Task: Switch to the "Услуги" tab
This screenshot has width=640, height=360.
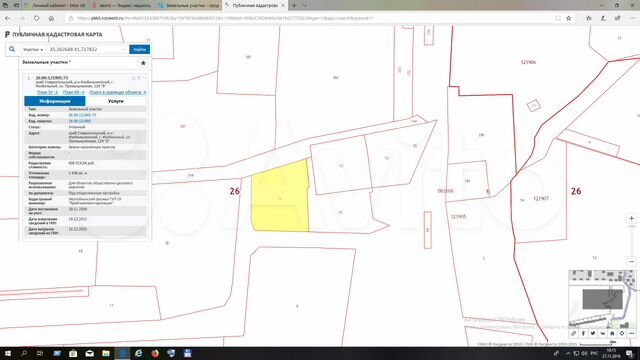Action: [116, 101]
